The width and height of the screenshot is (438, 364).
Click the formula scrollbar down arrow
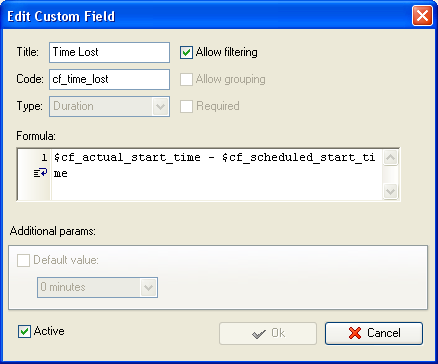coord(390,191)
